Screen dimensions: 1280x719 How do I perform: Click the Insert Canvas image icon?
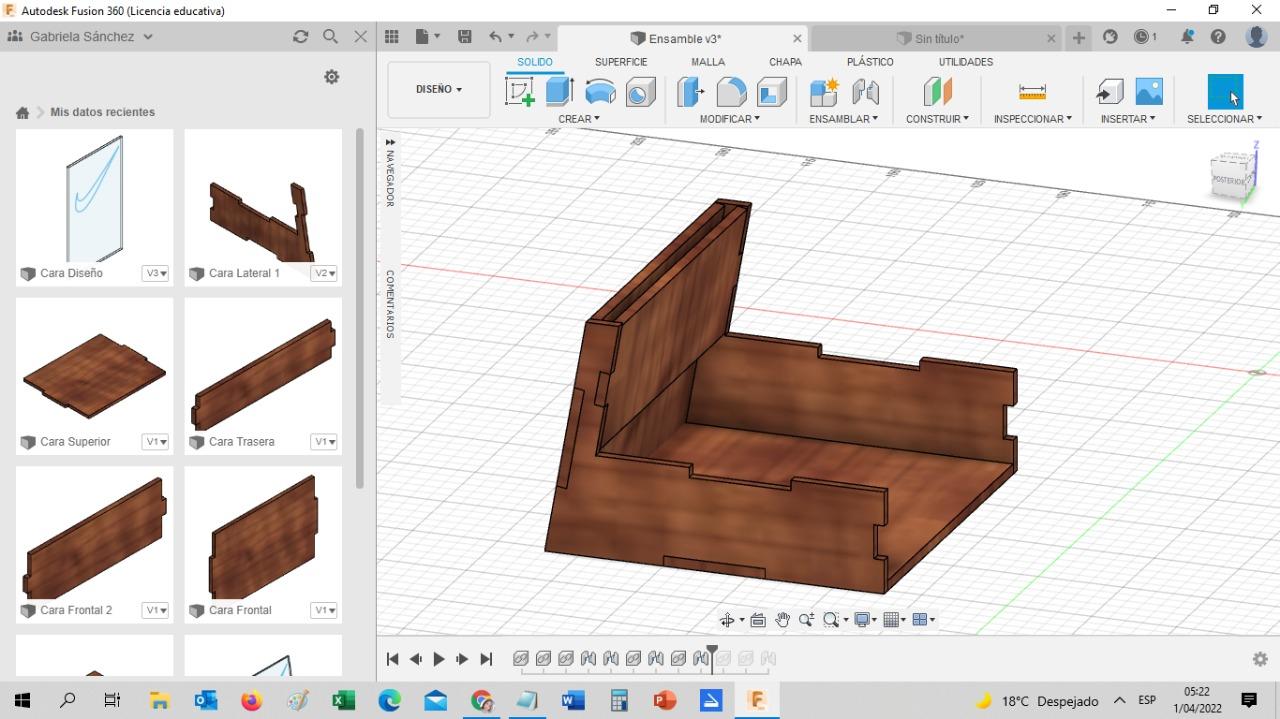(1149, 92)
